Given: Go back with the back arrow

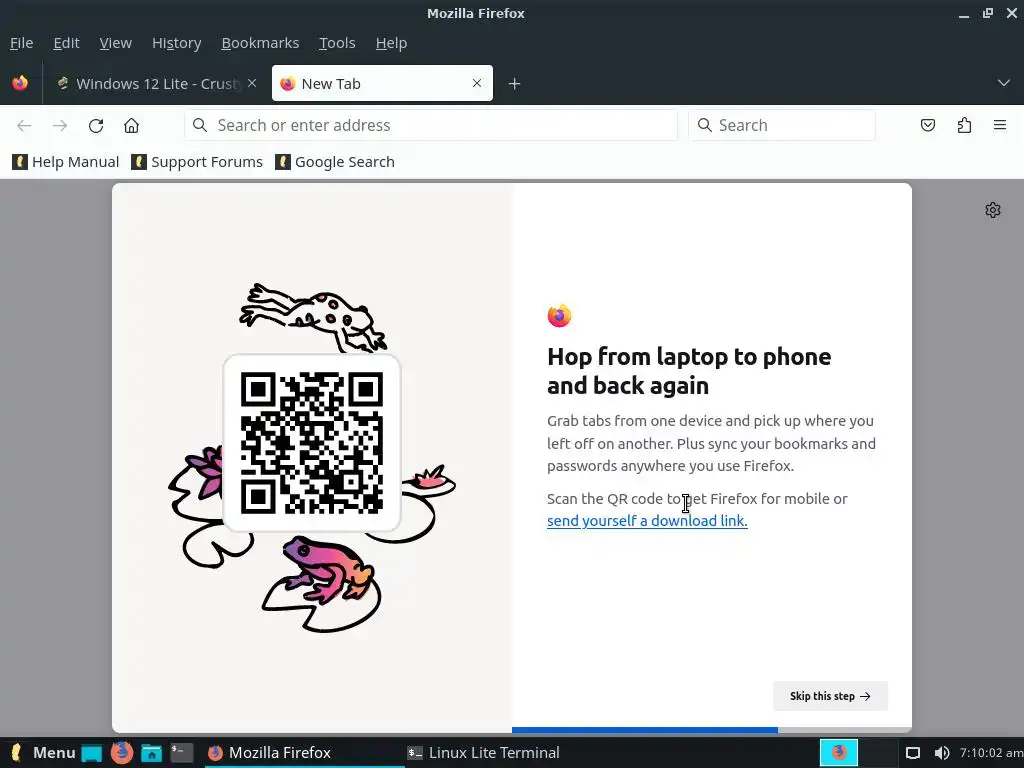Looking at the screenshot, I should 24,125.
